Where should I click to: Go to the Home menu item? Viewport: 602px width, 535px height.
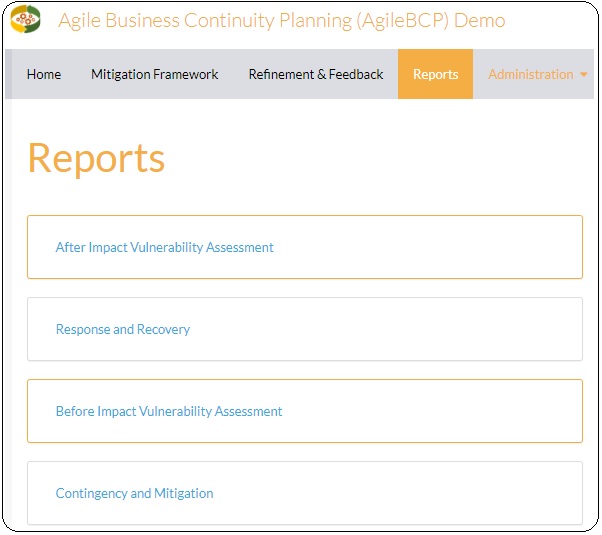(x=44, y=74)
